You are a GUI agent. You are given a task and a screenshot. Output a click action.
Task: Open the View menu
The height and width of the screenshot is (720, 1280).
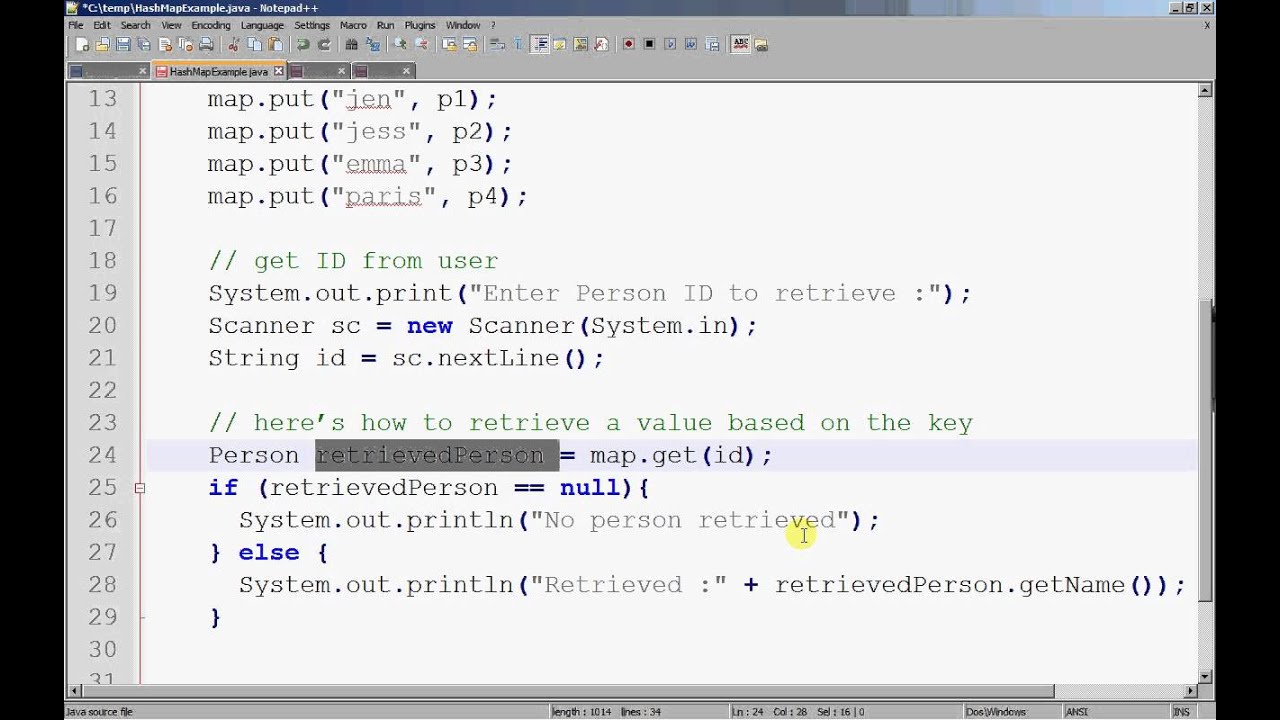click(x=171, y=25)
